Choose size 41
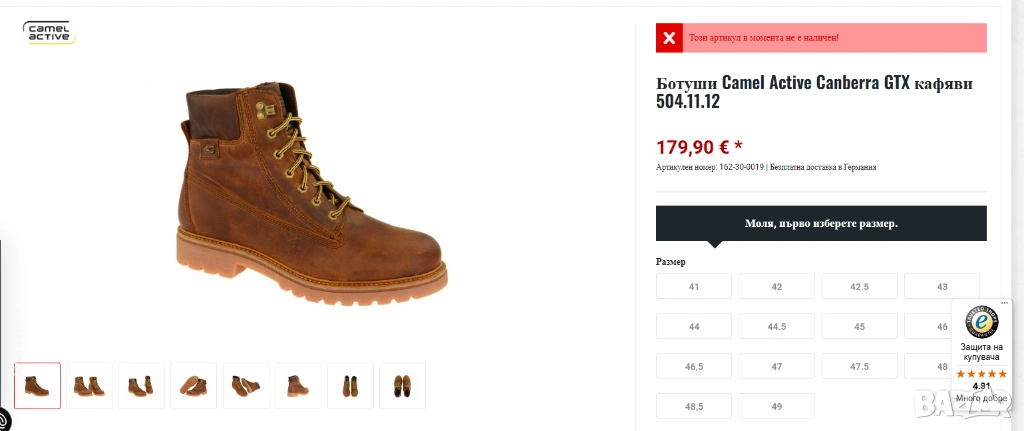Image resolution: width=1024 pixels, height=431 pixels. (x=694, y=286)
